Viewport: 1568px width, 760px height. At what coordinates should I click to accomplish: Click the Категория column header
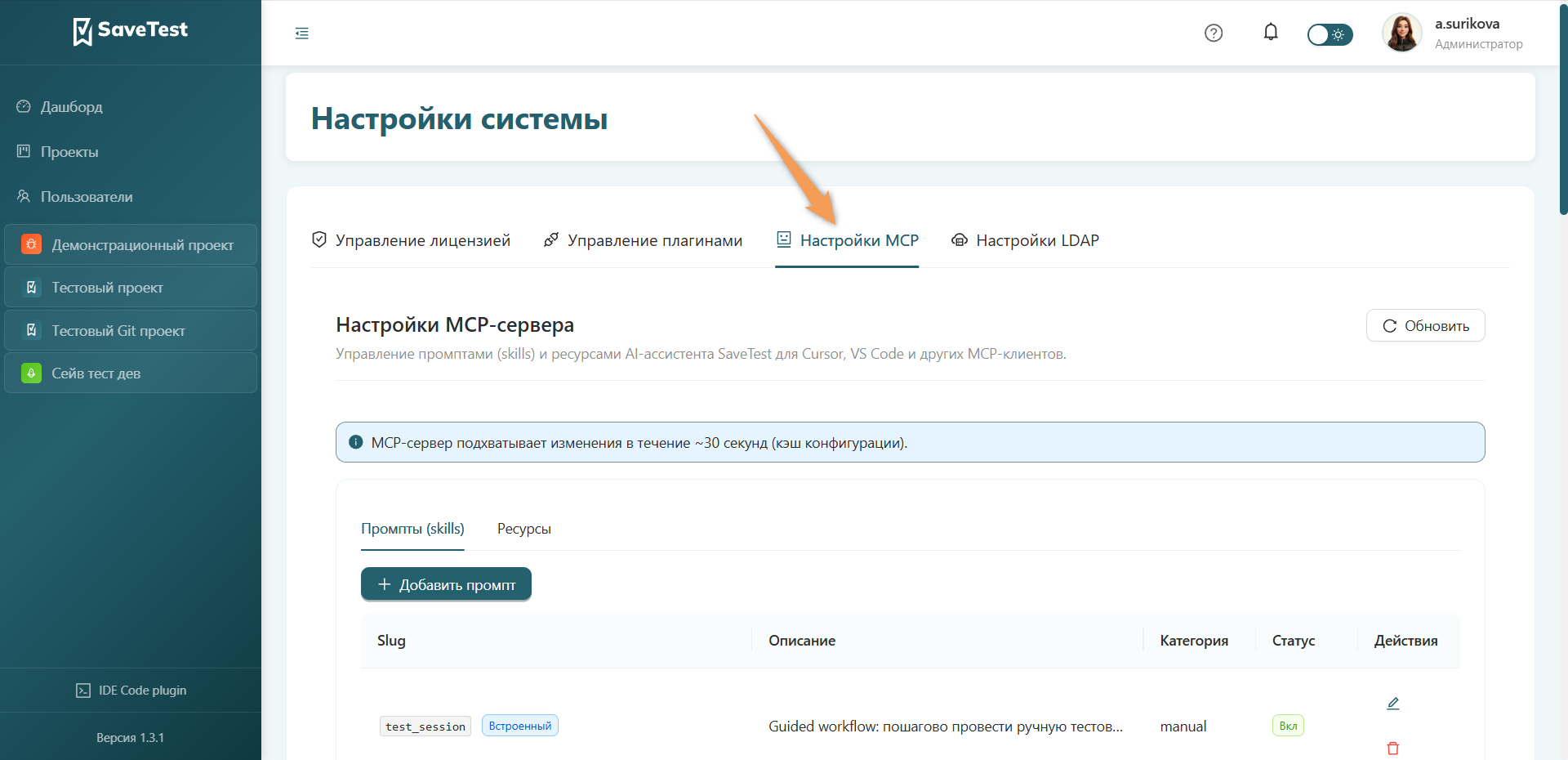(x=1194, y=641)
